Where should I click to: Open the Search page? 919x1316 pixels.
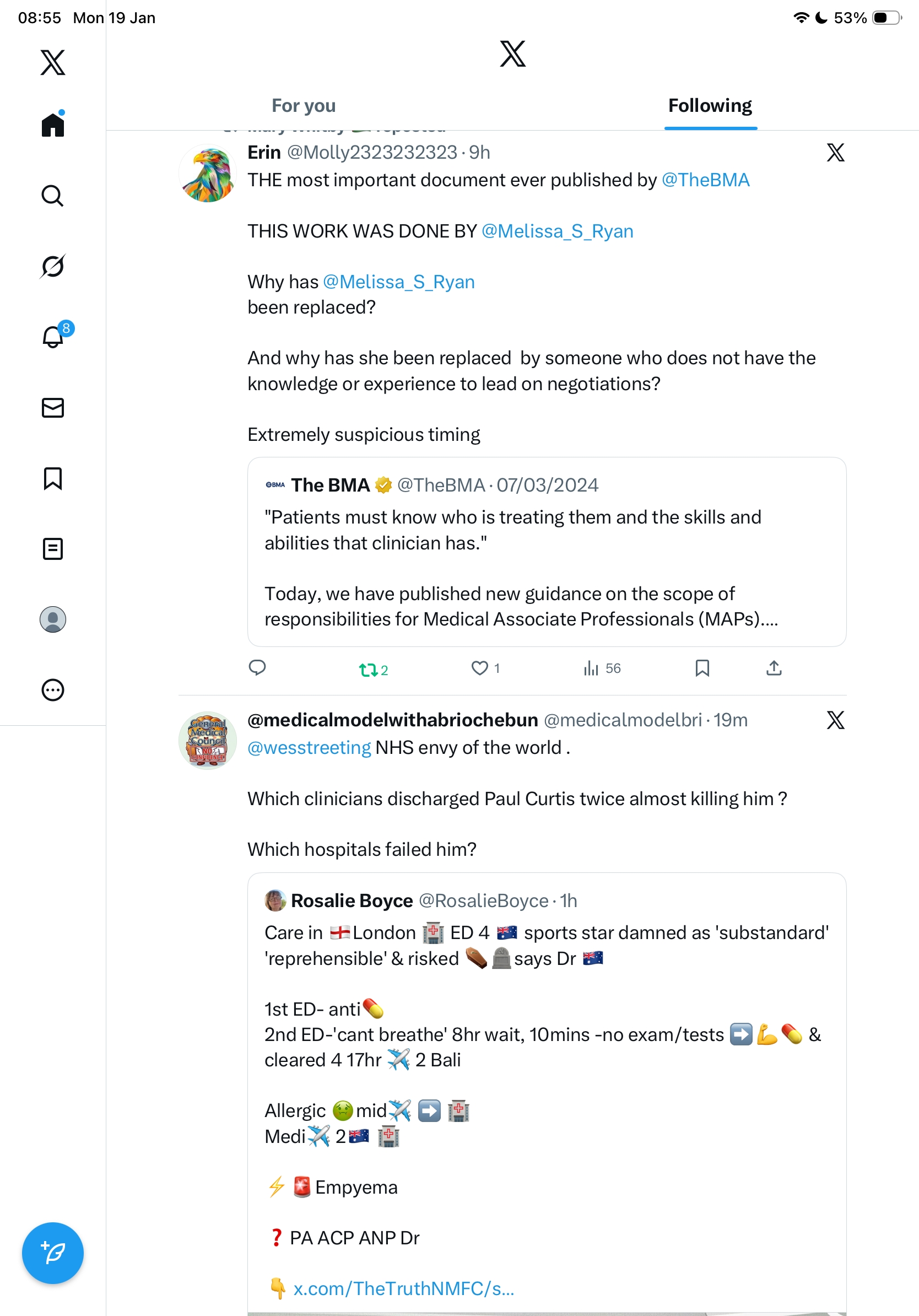pos(53,196)
